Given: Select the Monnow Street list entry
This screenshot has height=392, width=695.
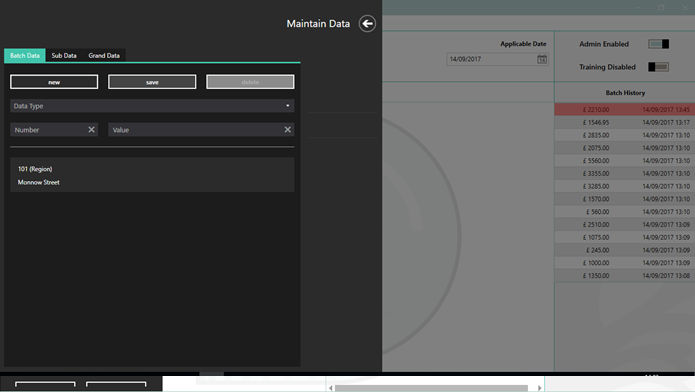Looking at the screenshot, I should (x=39, y=182).
